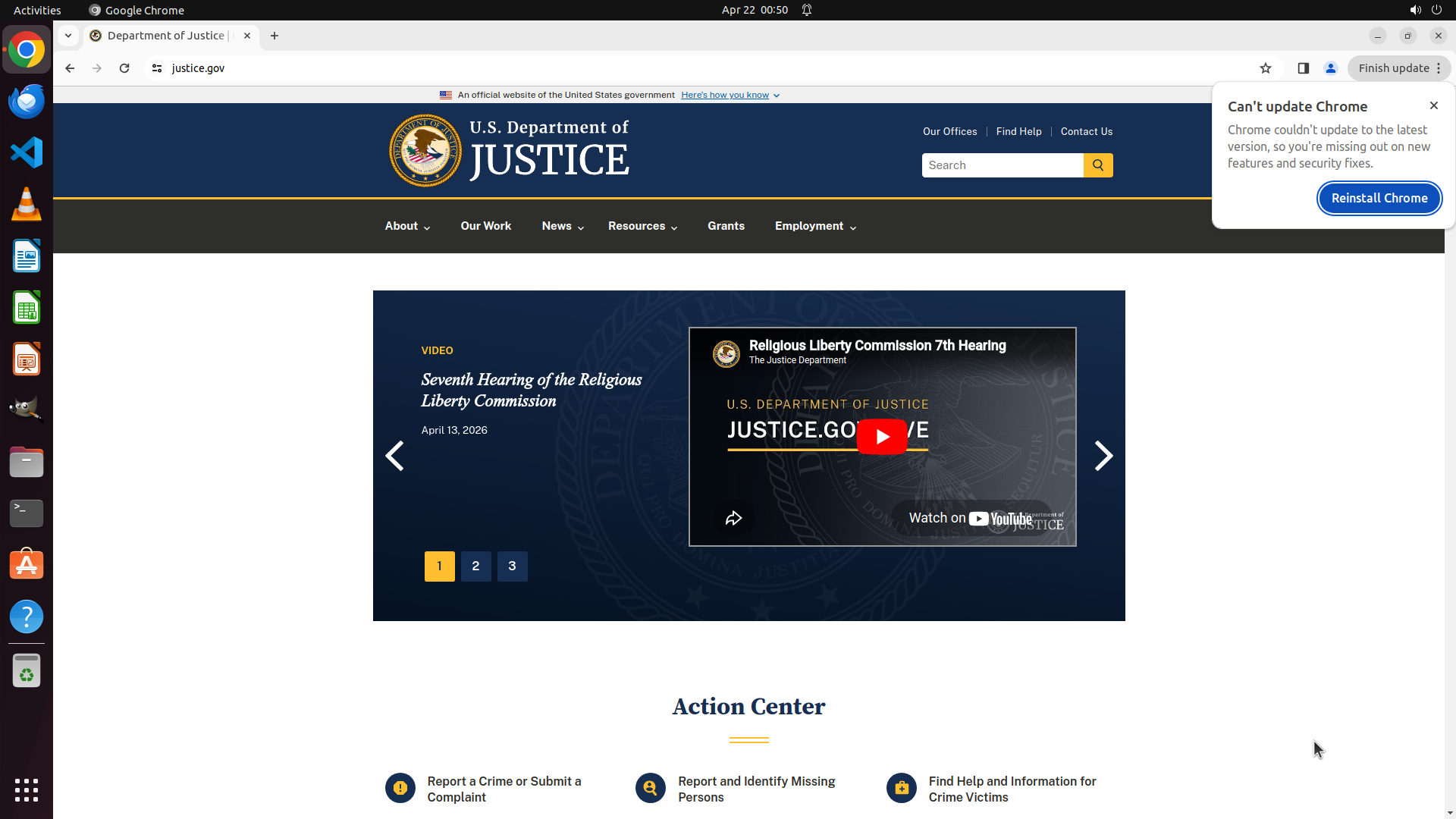Click the video share arrow icon
Screen dimensions: 1456x819
(x=733, y=519)
